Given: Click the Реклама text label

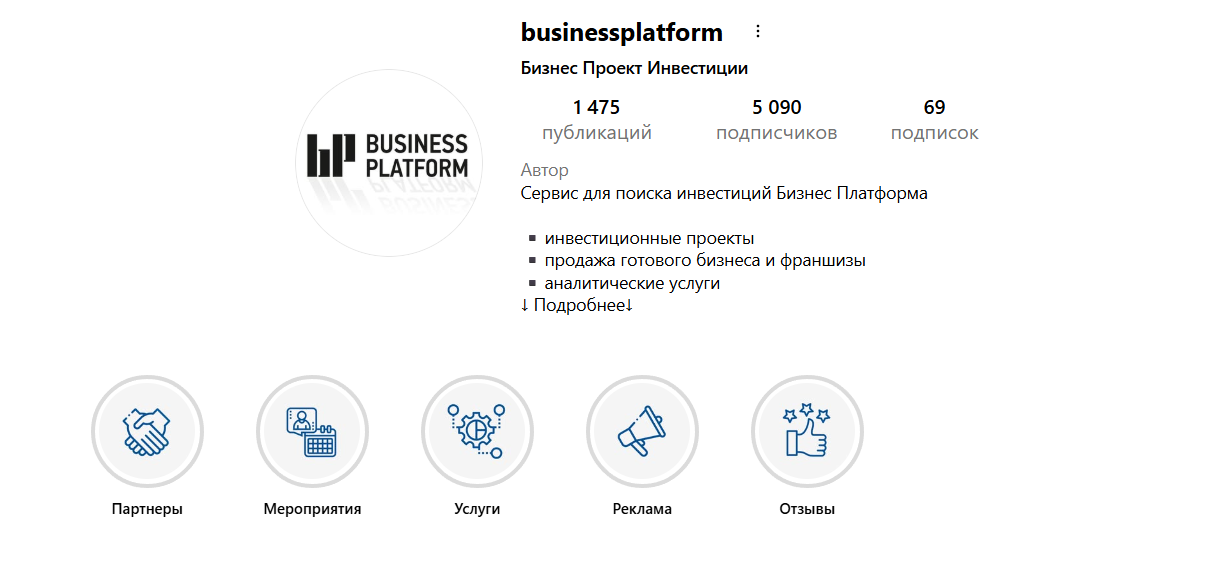Looking at the screenshot, I should 642,509.
